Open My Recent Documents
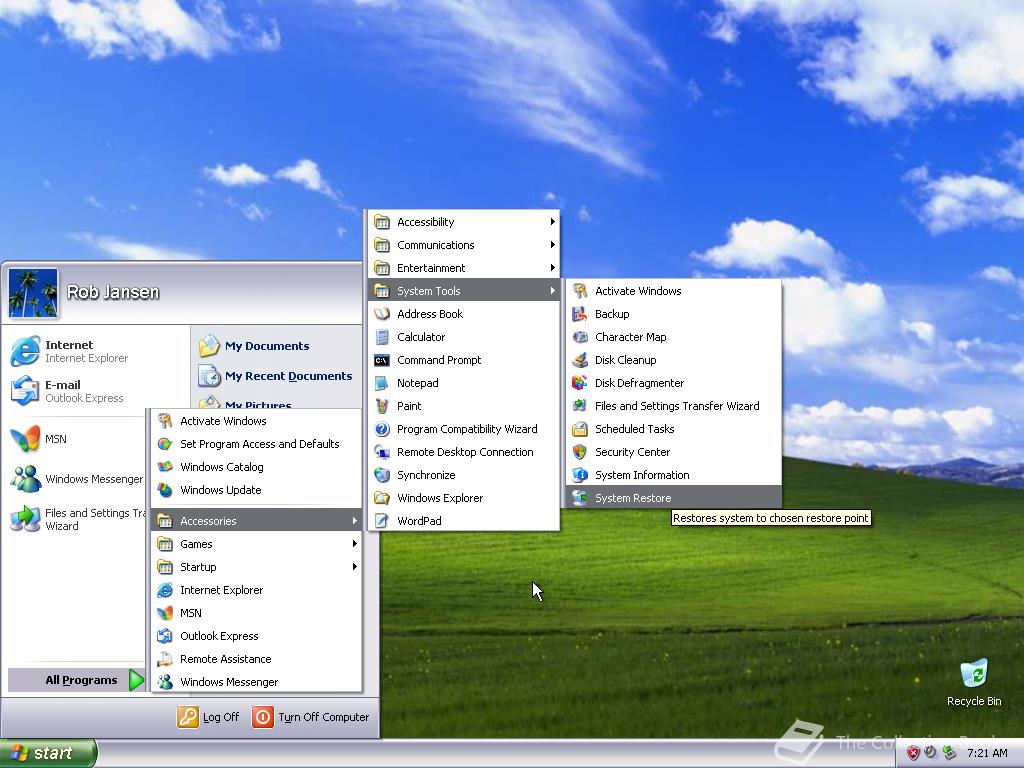Screen dimensions: 1024x768 click(x=276, y=376)
